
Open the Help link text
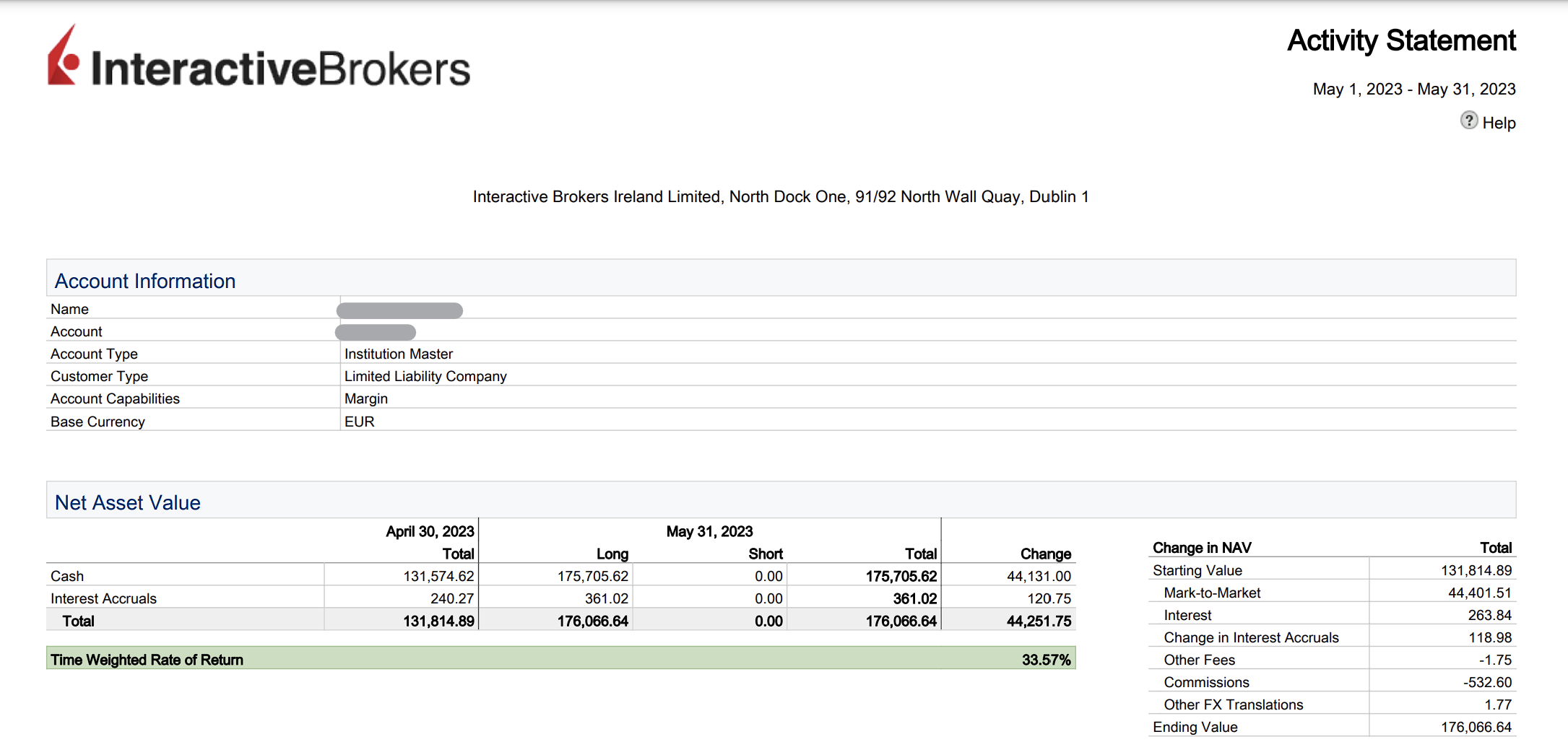click(1499, 123)
